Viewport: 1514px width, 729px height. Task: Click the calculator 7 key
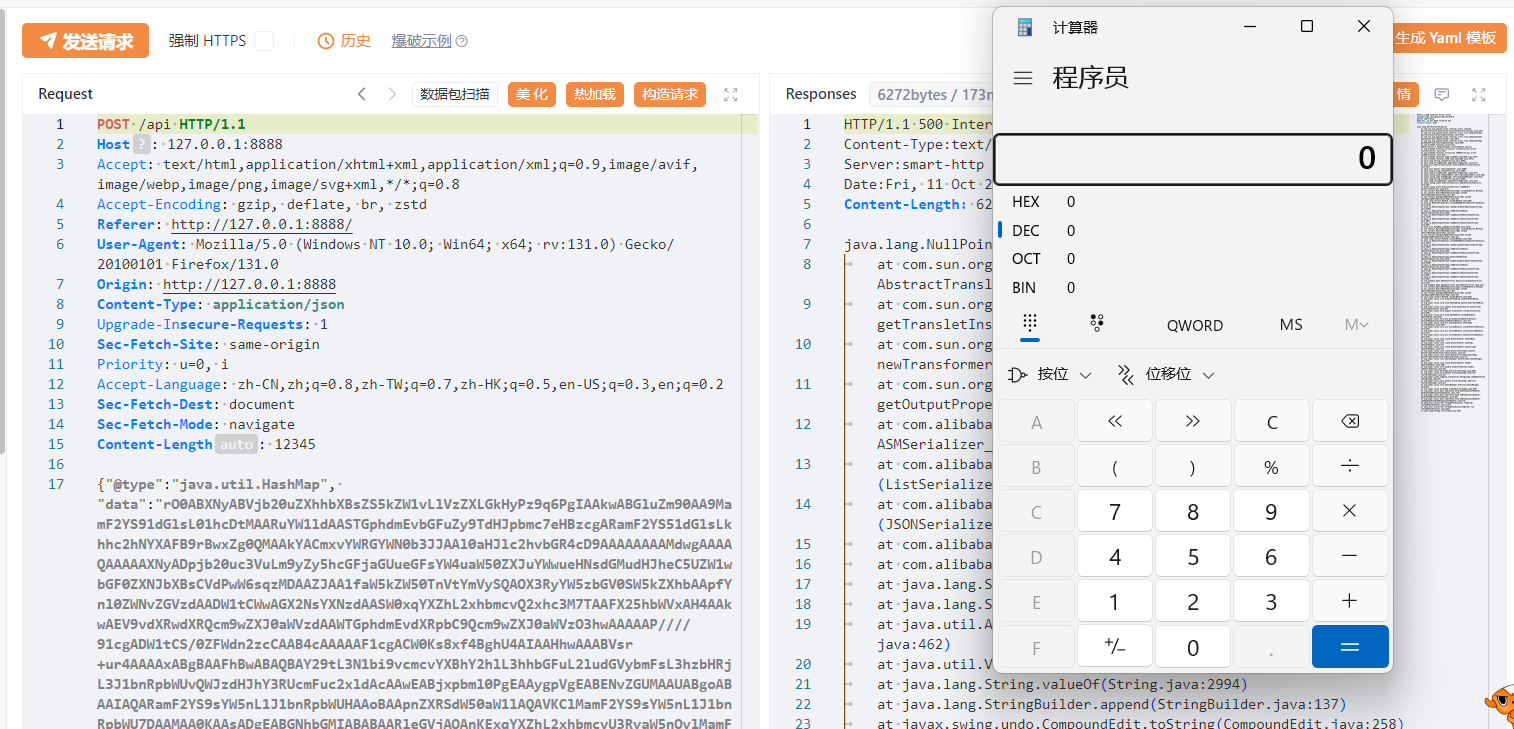point(1115,511)
